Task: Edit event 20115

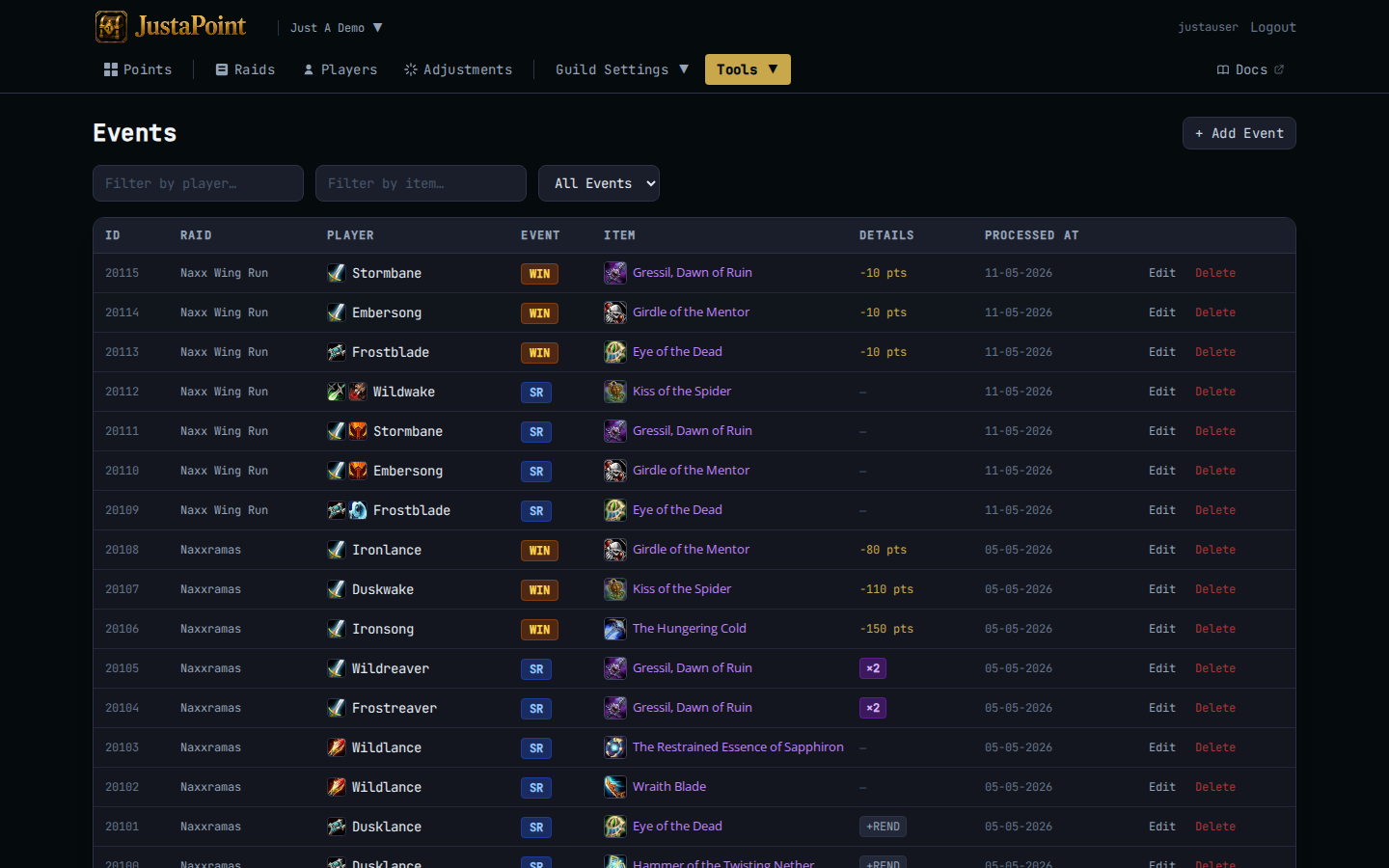Action: click(1162, 273)
